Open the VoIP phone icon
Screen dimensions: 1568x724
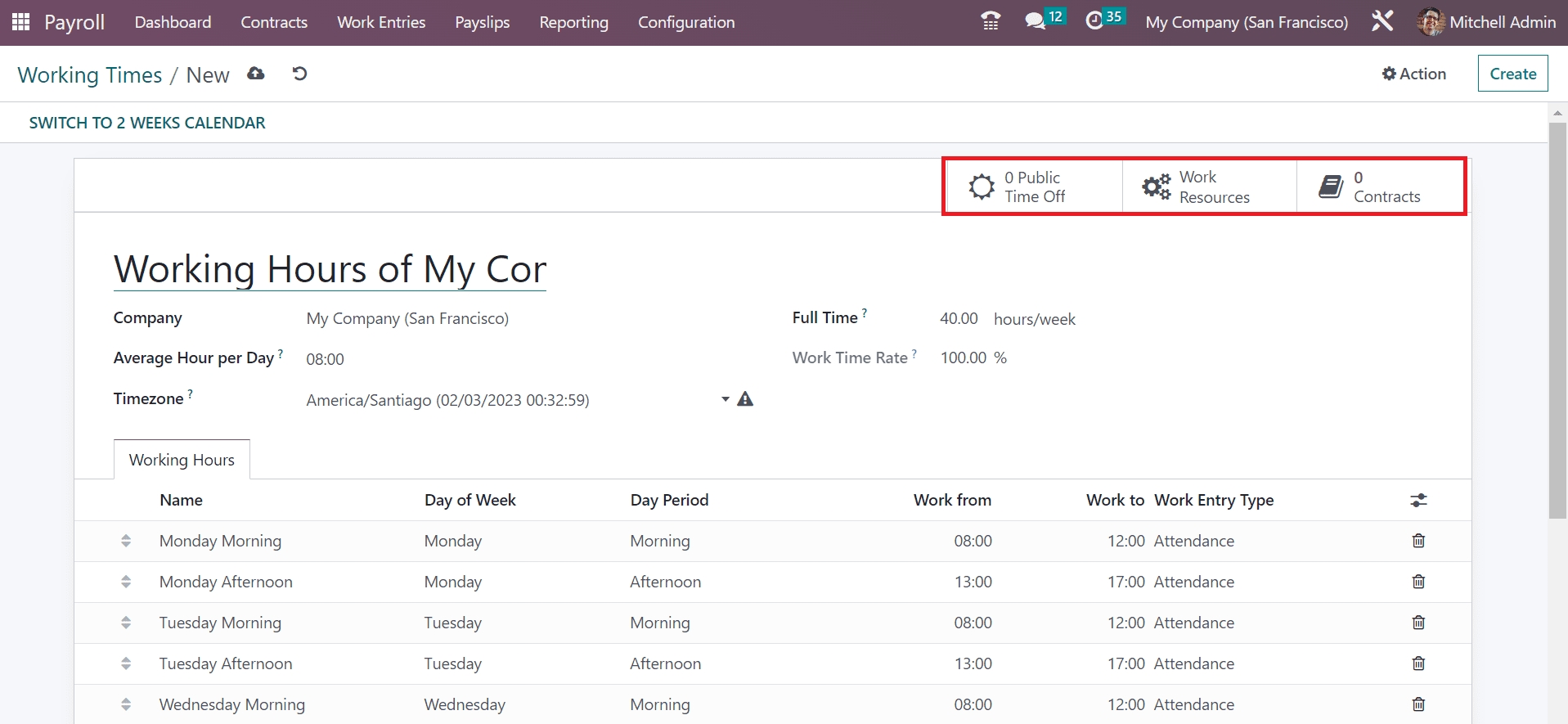(x=990, y=22)
